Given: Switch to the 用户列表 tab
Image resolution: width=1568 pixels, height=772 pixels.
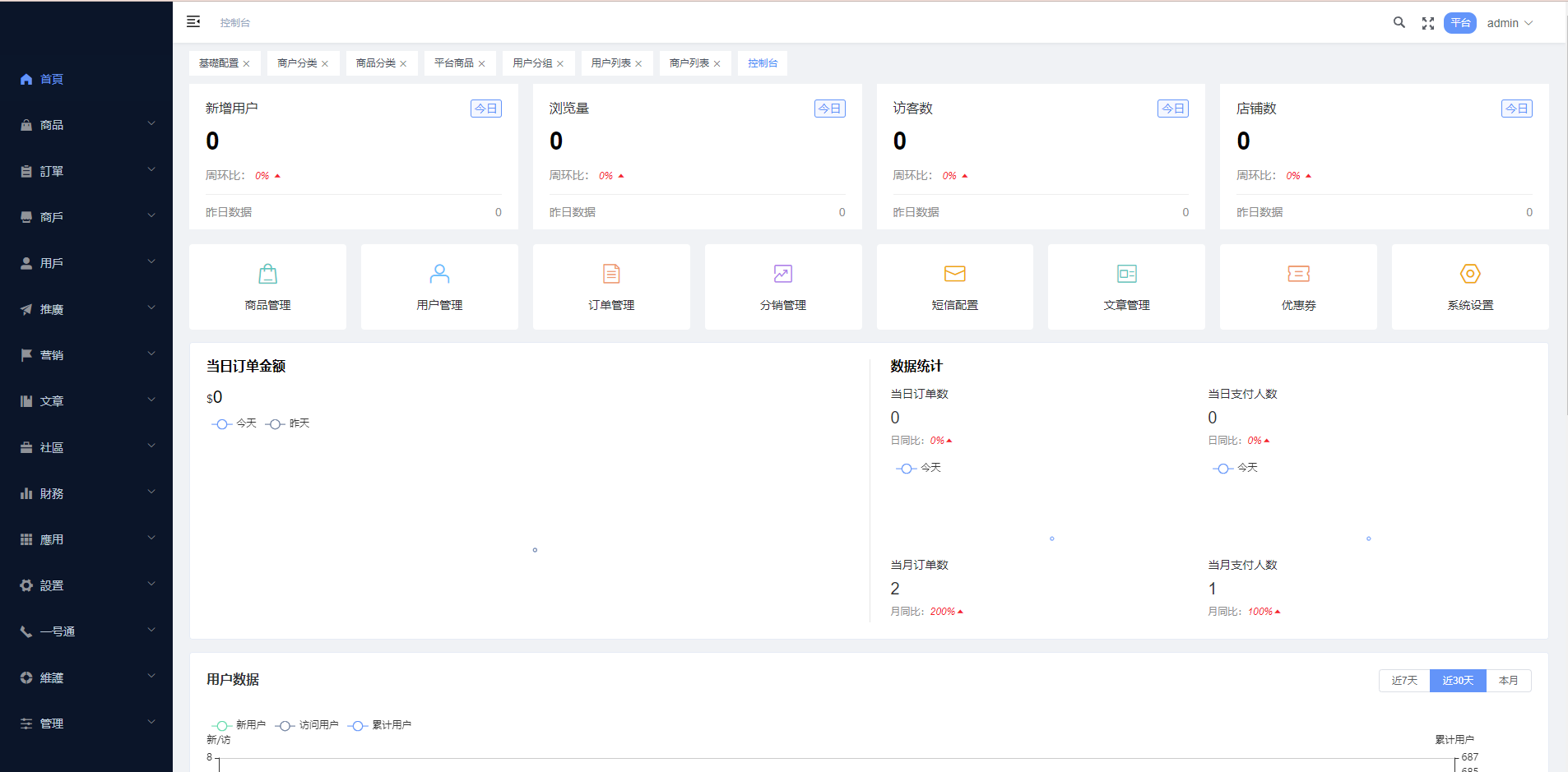Looking at the screenshot, I should click(610, 63).
